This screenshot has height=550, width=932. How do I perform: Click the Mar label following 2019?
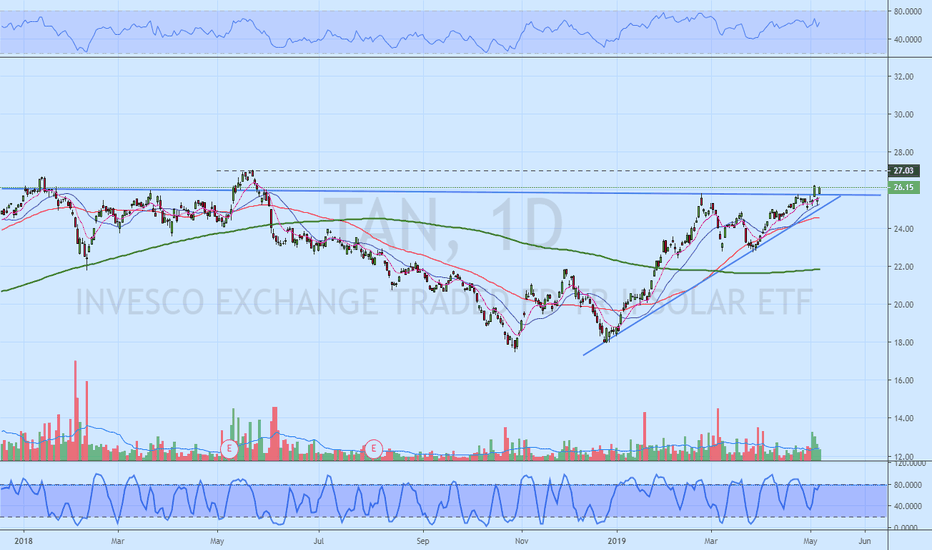[710, 541]
